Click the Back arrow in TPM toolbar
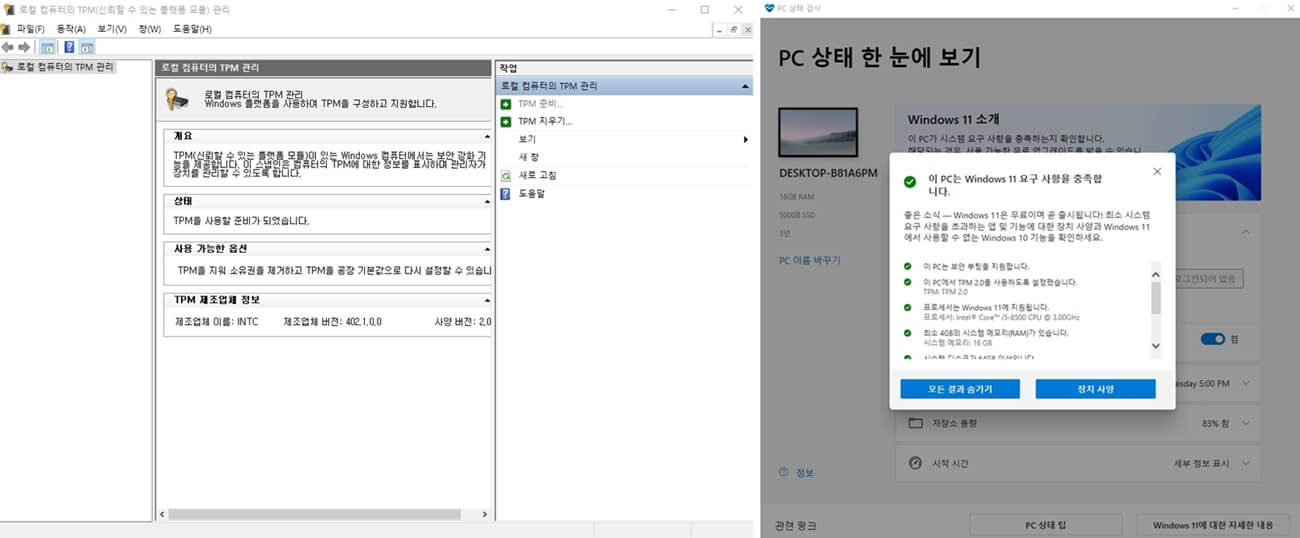 coord(8,47)
